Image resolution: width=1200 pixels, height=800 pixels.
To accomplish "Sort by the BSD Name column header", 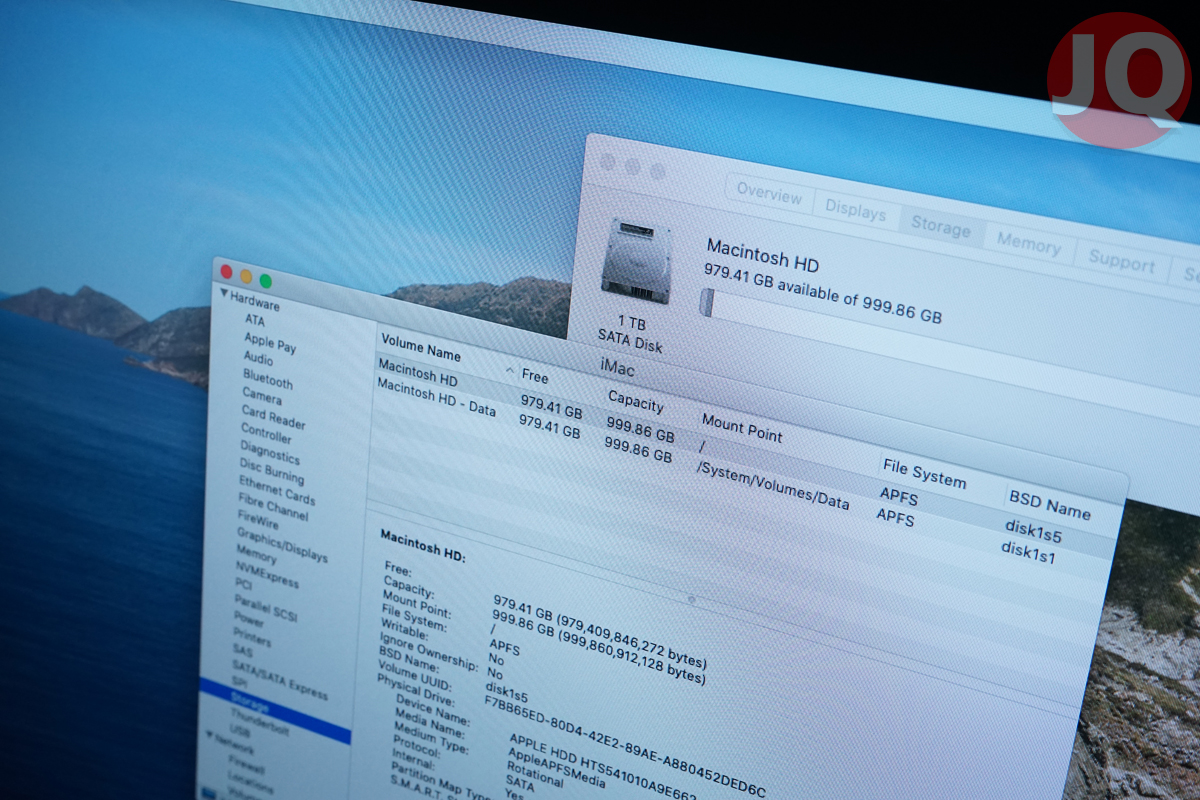I will point(1049,505).
